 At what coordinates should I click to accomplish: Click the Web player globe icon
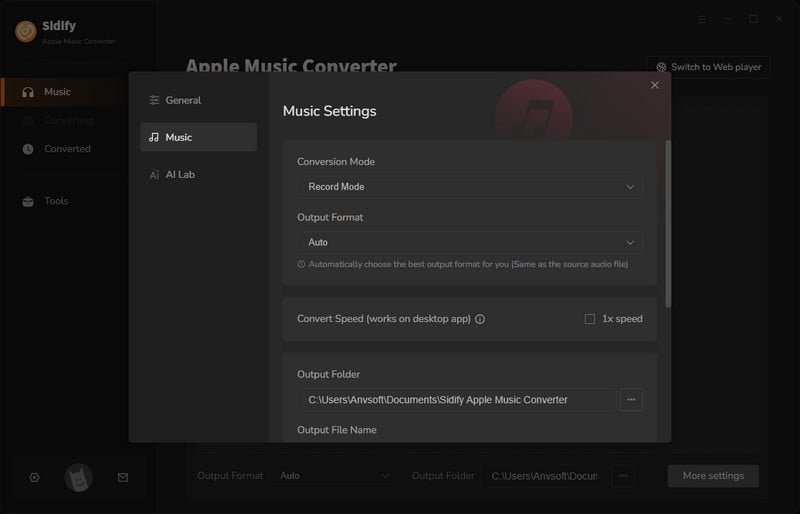[661, 67]
